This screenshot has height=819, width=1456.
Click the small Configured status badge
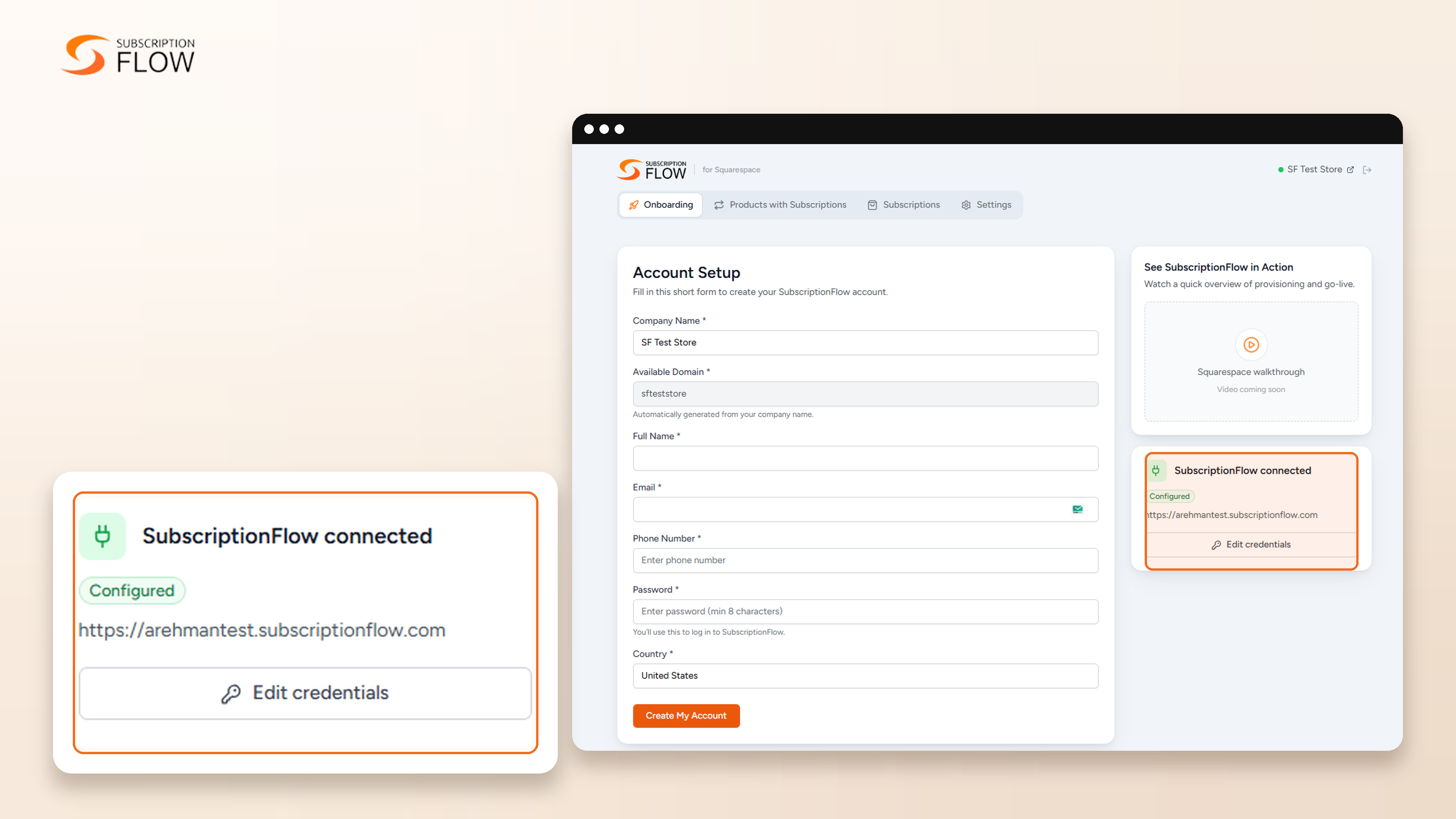pyautogui.click(x=1169, y=496)
